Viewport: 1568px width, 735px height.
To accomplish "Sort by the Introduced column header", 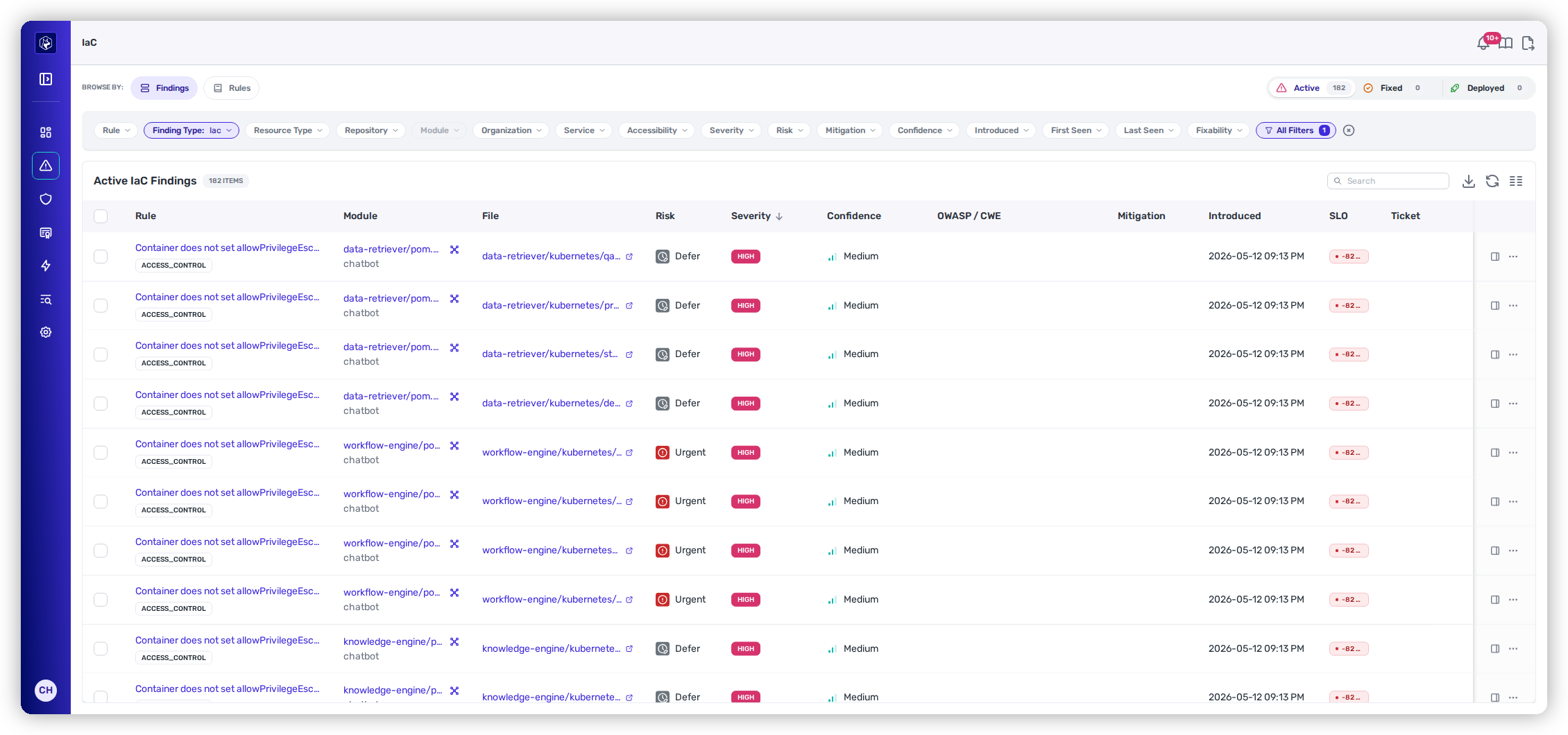I will coord(1235,216).
